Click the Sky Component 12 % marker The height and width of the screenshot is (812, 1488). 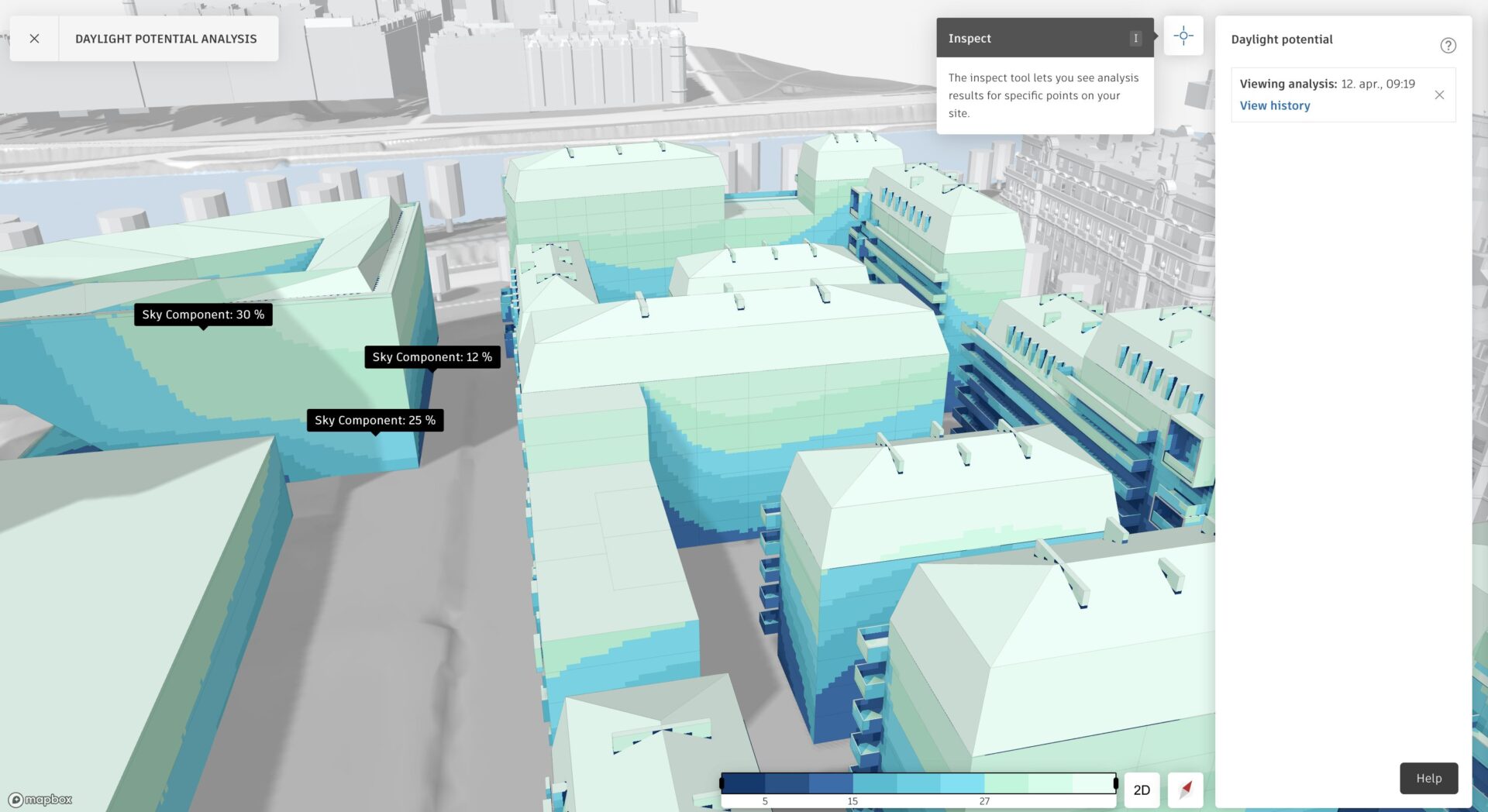coord(432,357)
